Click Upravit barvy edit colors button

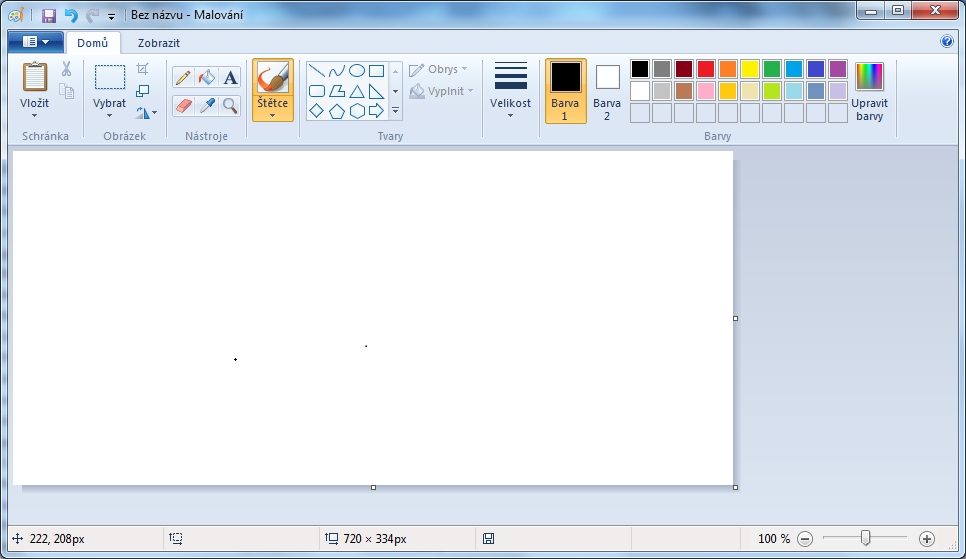tap(869, 91)
